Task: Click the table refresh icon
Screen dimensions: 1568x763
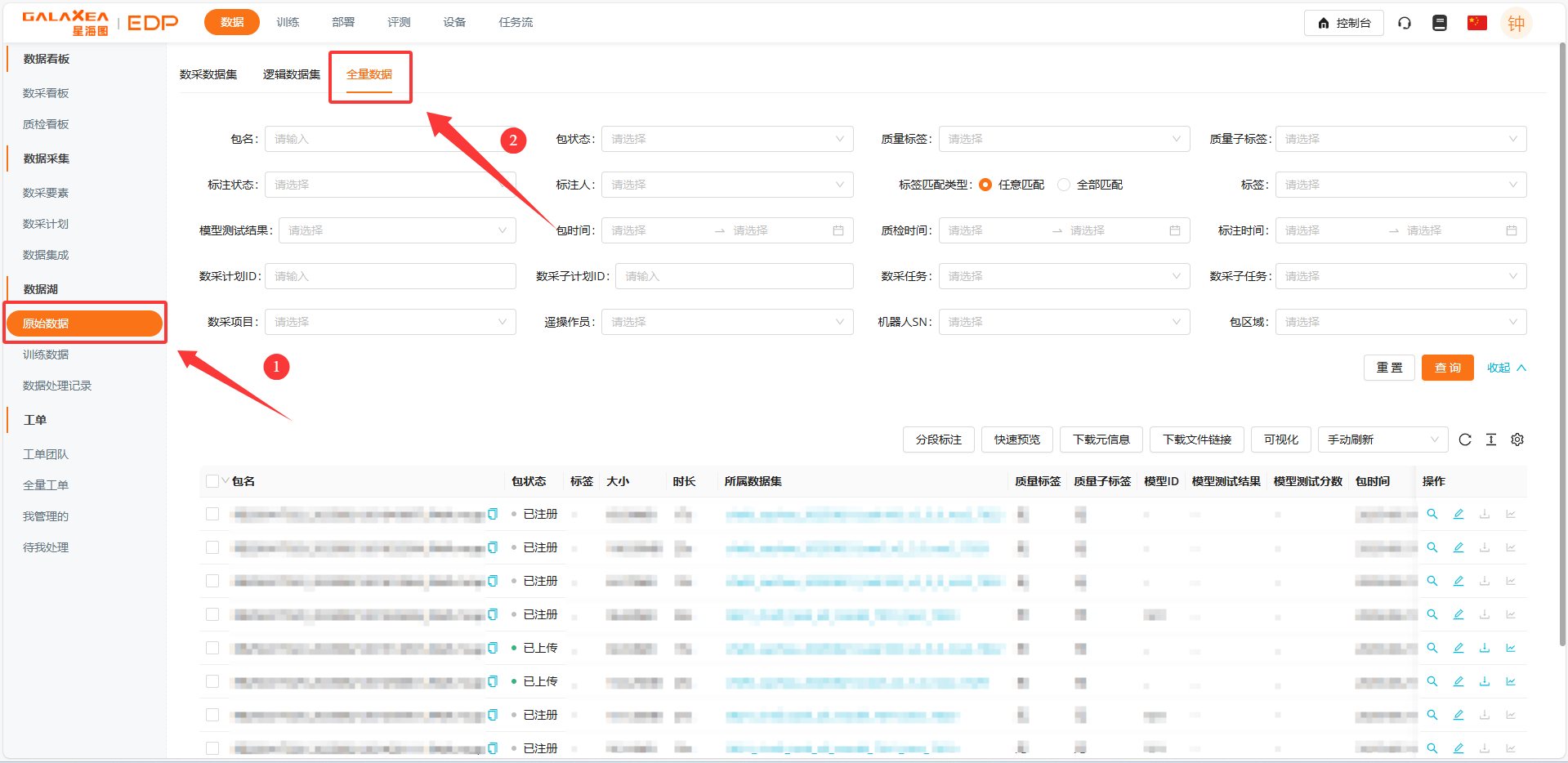Action: [1465, 440]
